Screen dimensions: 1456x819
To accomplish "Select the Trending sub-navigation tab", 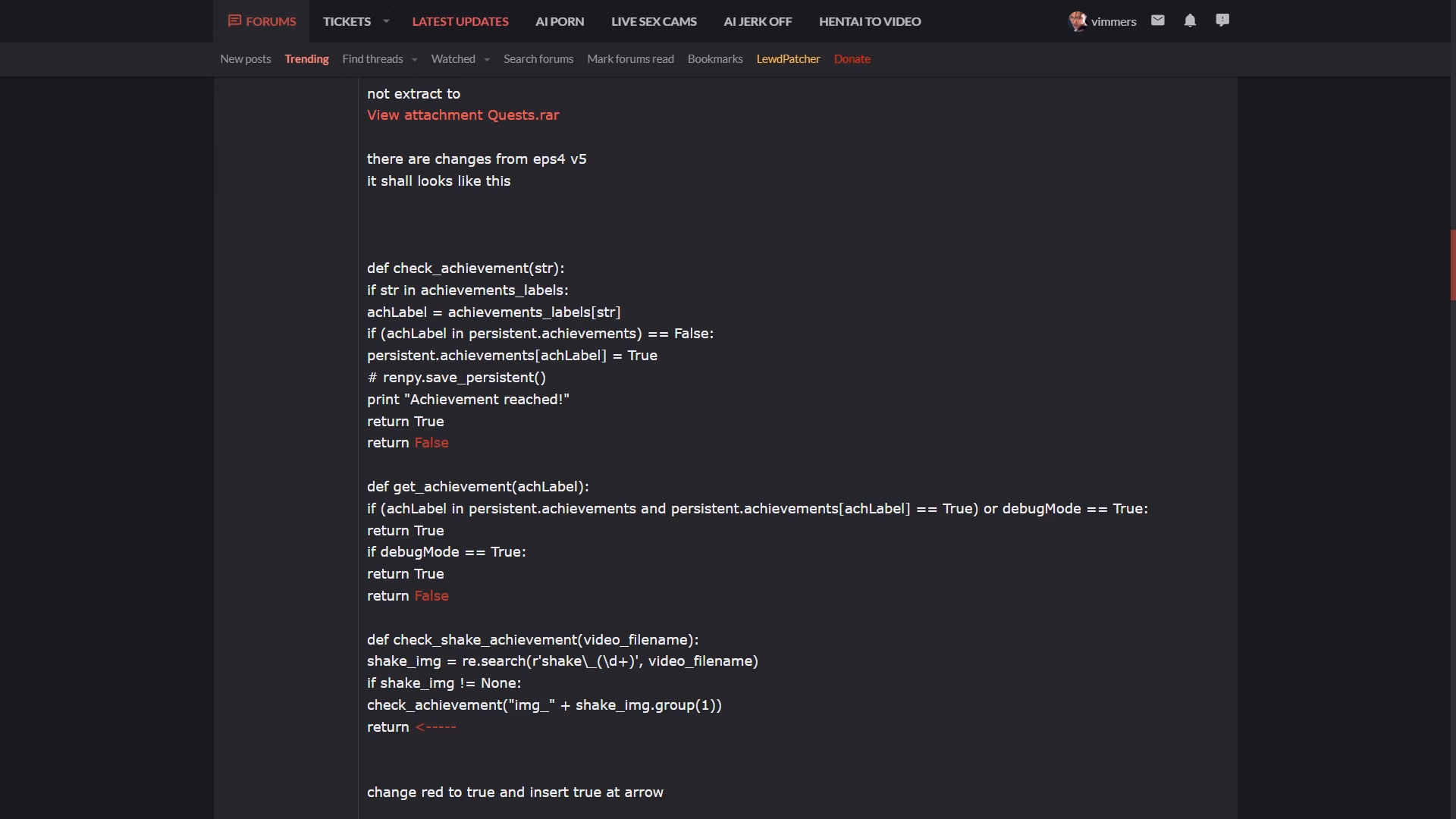I will click(x=306, y=59).
